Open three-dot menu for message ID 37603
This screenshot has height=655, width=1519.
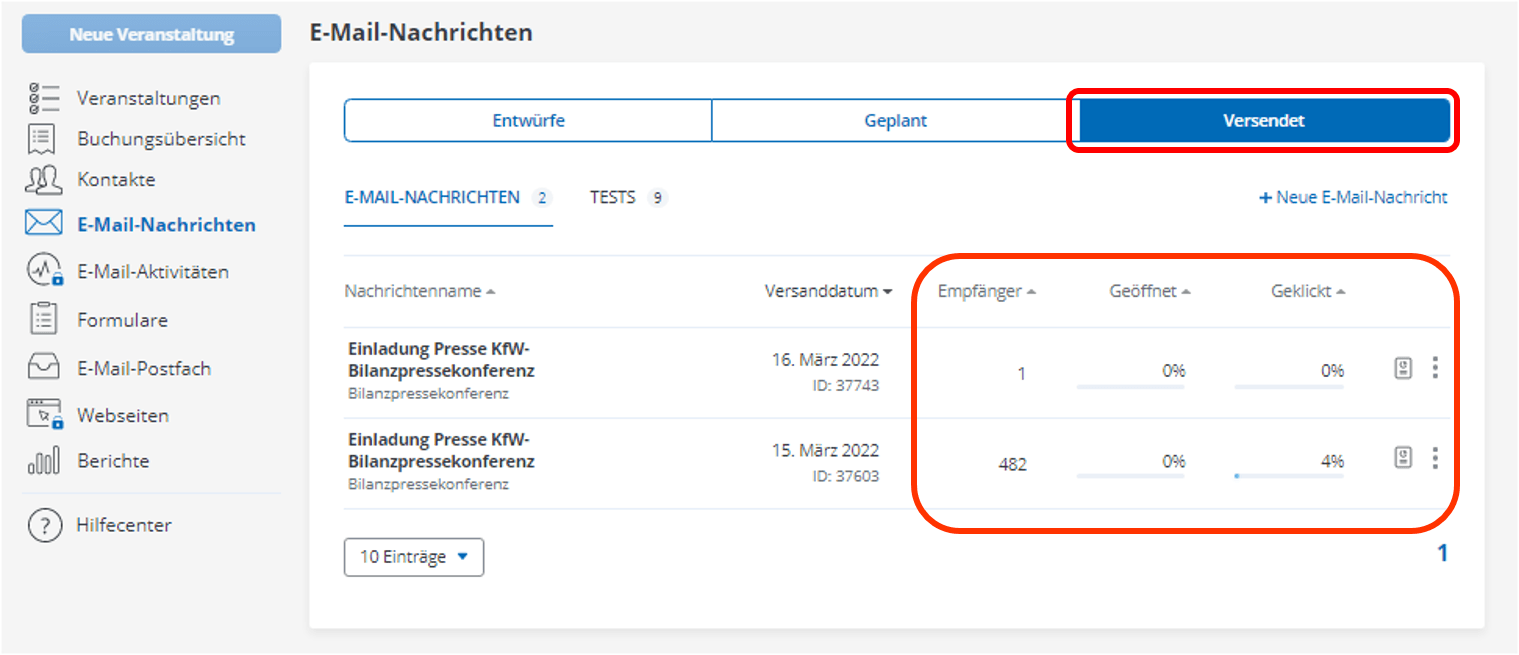point(1435,458)
